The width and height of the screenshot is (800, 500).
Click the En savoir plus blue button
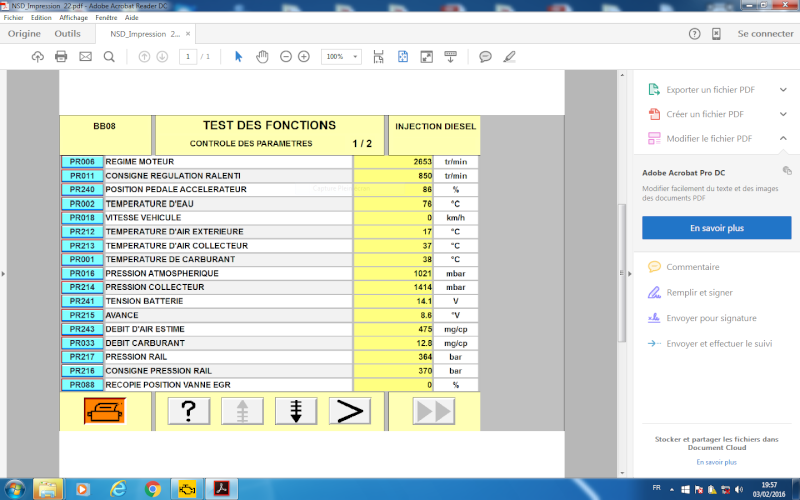coord(716,228)
